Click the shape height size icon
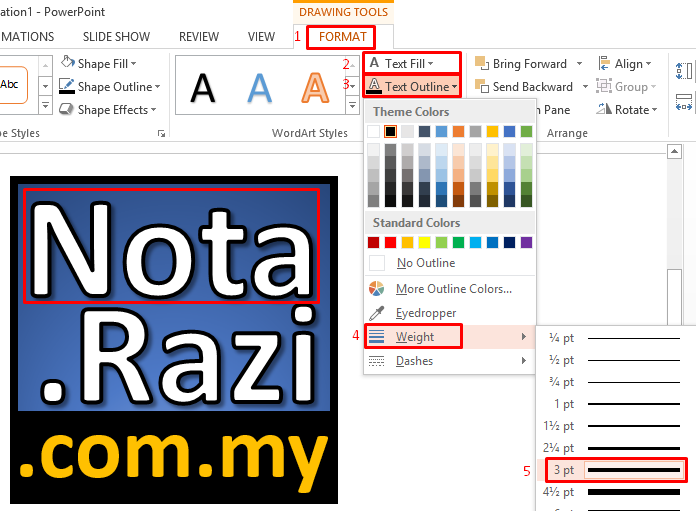 pos(684,71)
